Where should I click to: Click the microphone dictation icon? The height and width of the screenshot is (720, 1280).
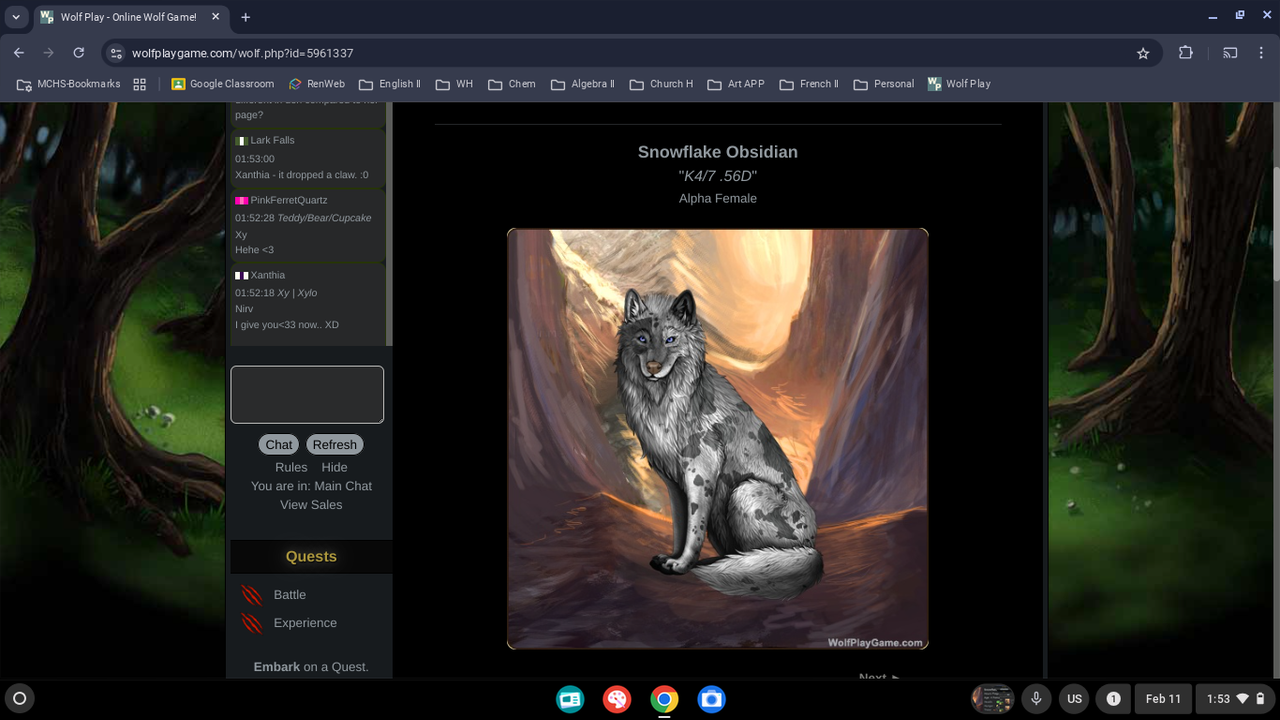click(x=1037, y=699)
